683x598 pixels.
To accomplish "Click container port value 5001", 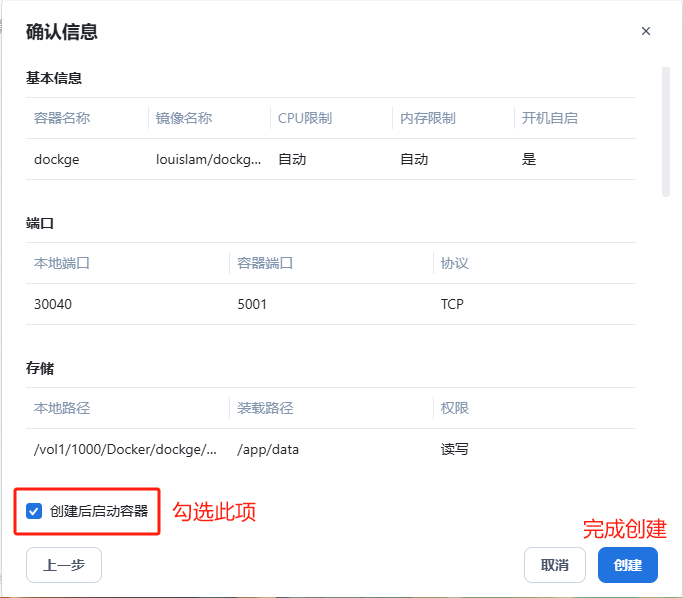I will (x=252, y=304).
